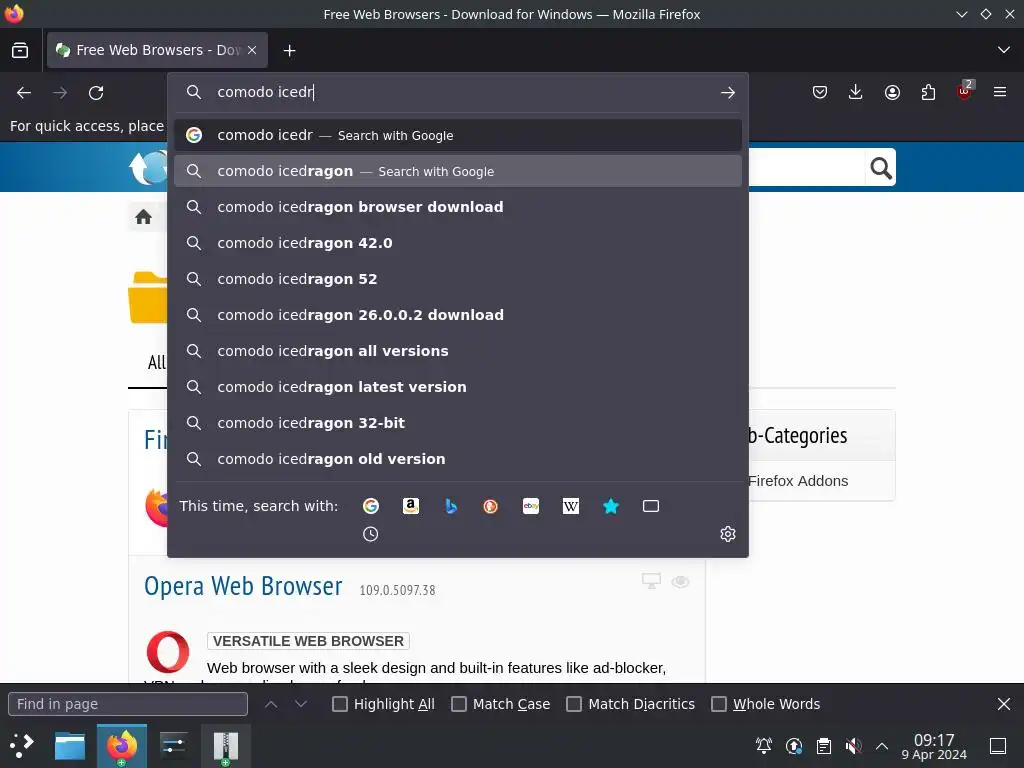Search this time with Google icon

point(371,506)
